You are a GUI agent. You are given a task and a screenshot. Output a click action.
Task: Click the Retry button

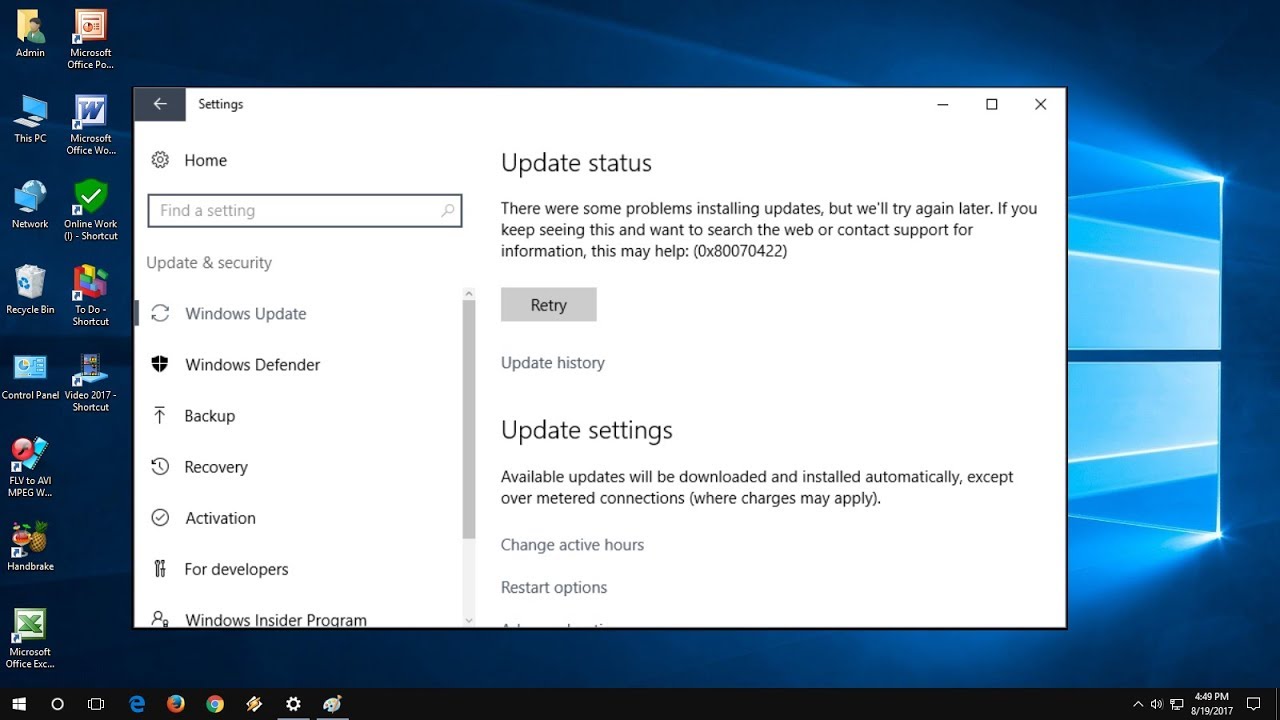point(549,305)
